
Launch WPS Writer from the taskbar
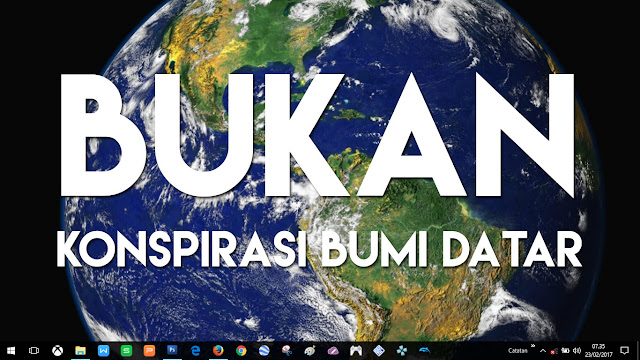[x=103, y=351]
